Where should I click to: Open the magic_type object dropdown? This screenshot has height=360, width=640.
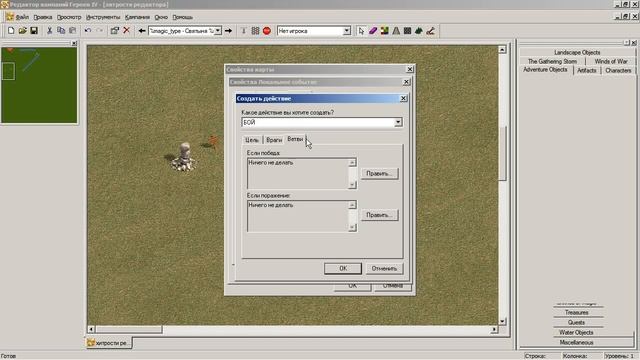pos(218,31)
